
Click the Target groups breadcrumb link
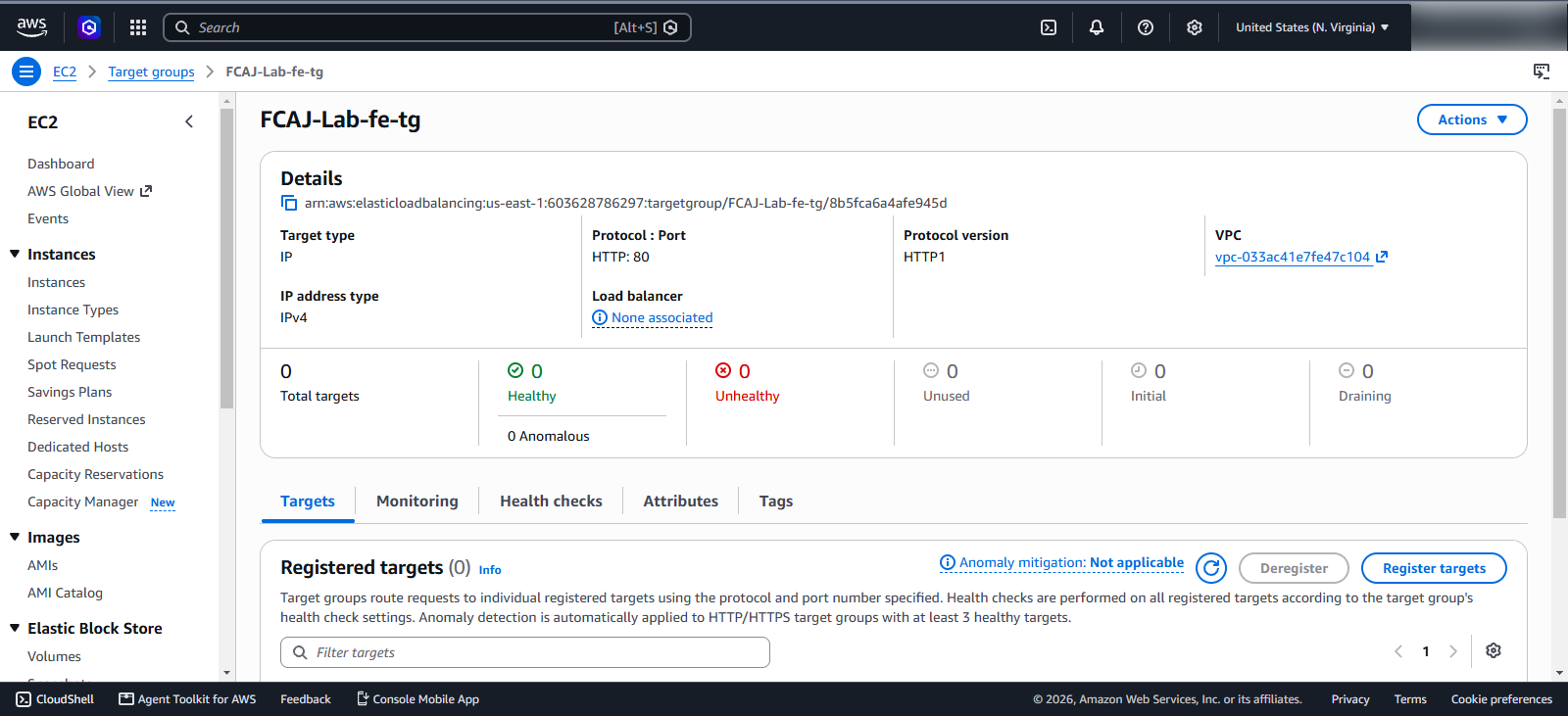click(x=151, y=72)
